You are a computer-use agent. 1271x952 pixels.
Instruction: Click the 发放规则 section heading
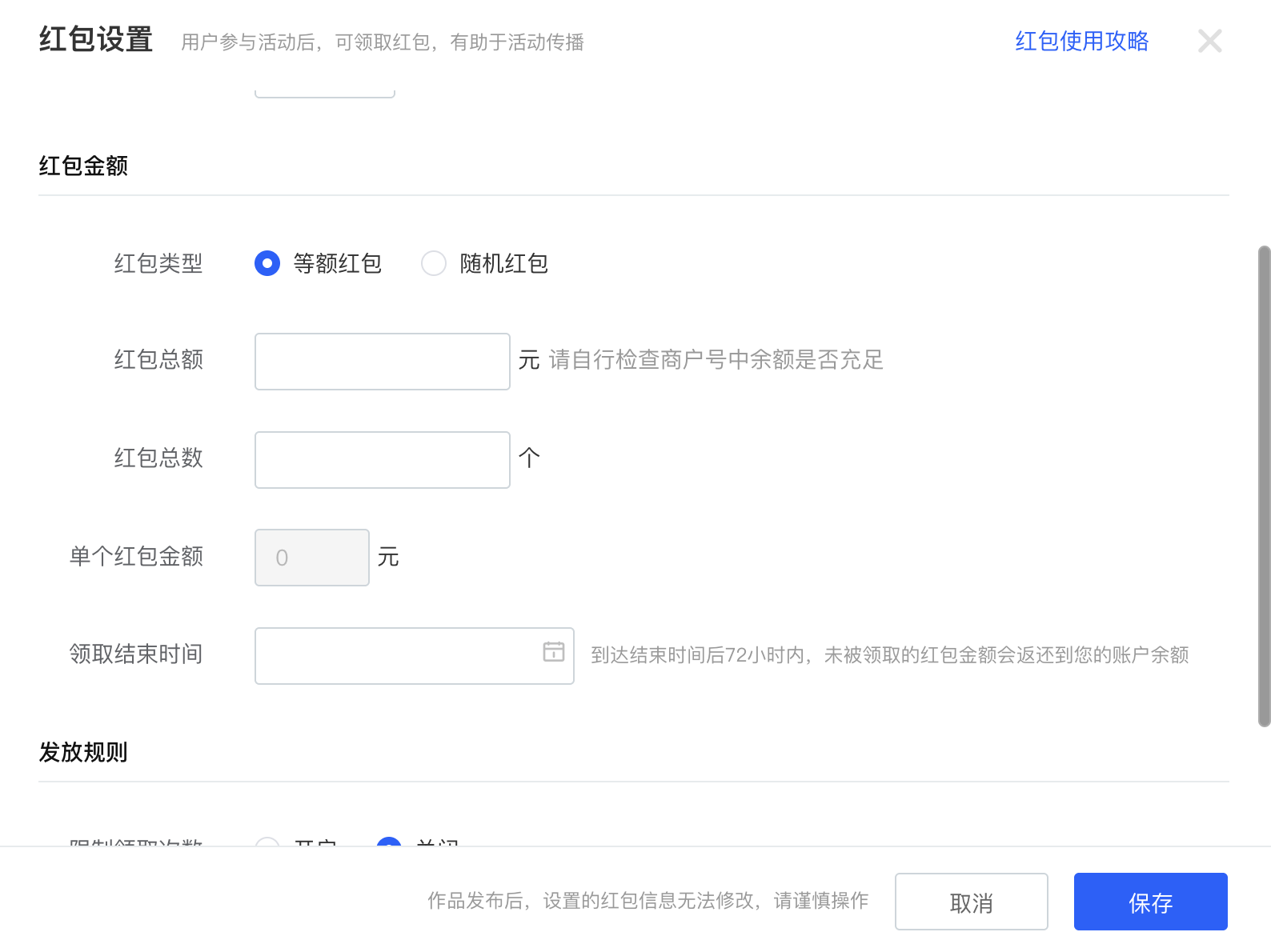83,752
